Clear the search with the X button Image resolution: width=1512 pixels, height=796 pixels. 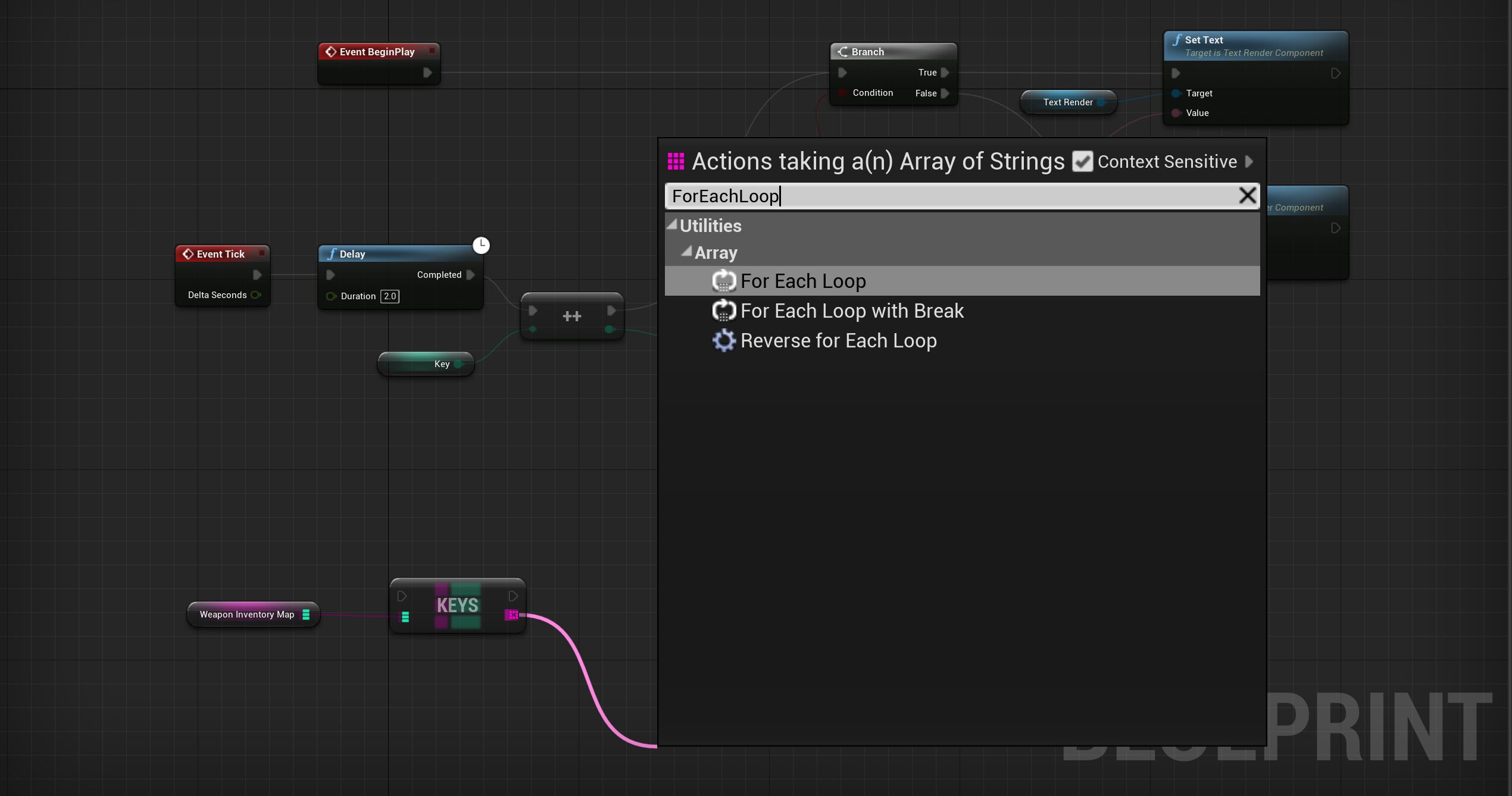point(1247,196)
